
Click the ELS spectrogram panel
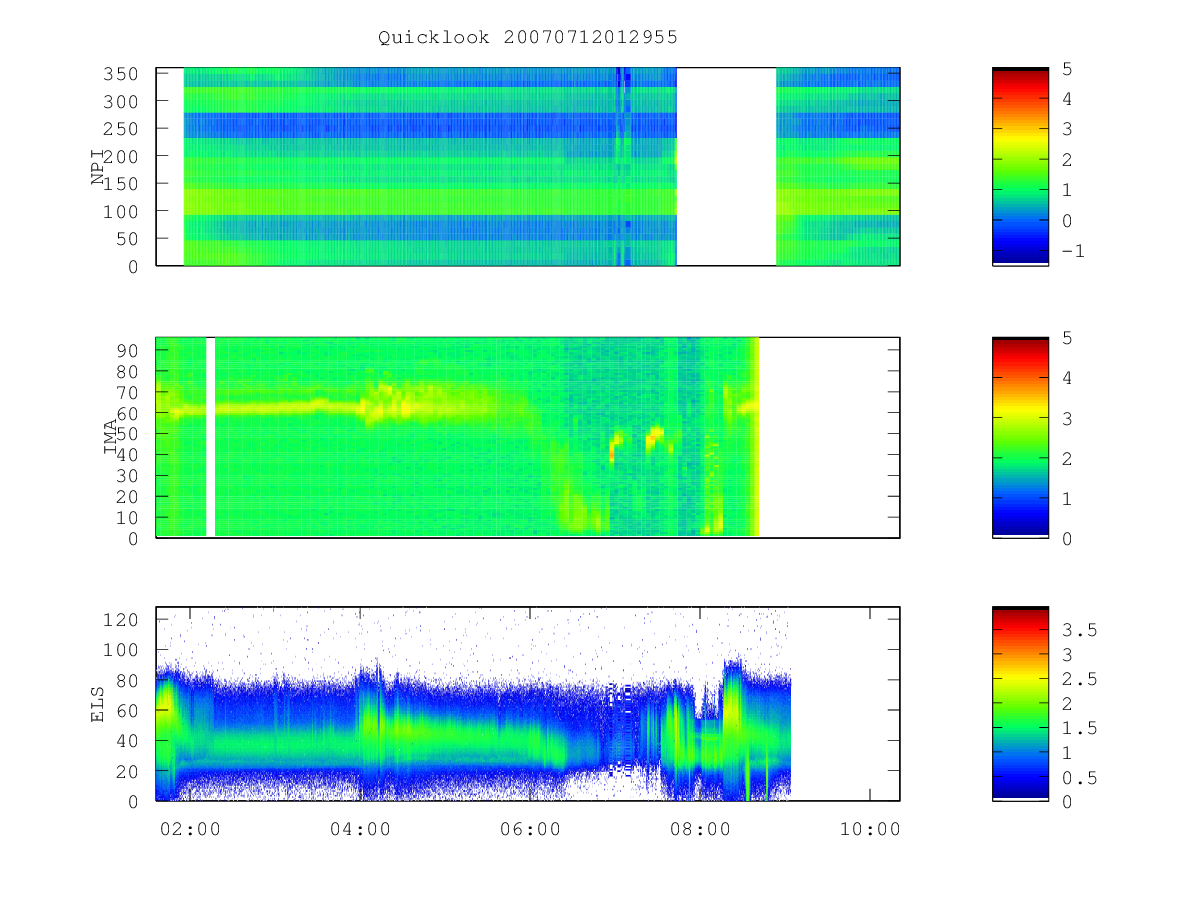tap(528, 704)
